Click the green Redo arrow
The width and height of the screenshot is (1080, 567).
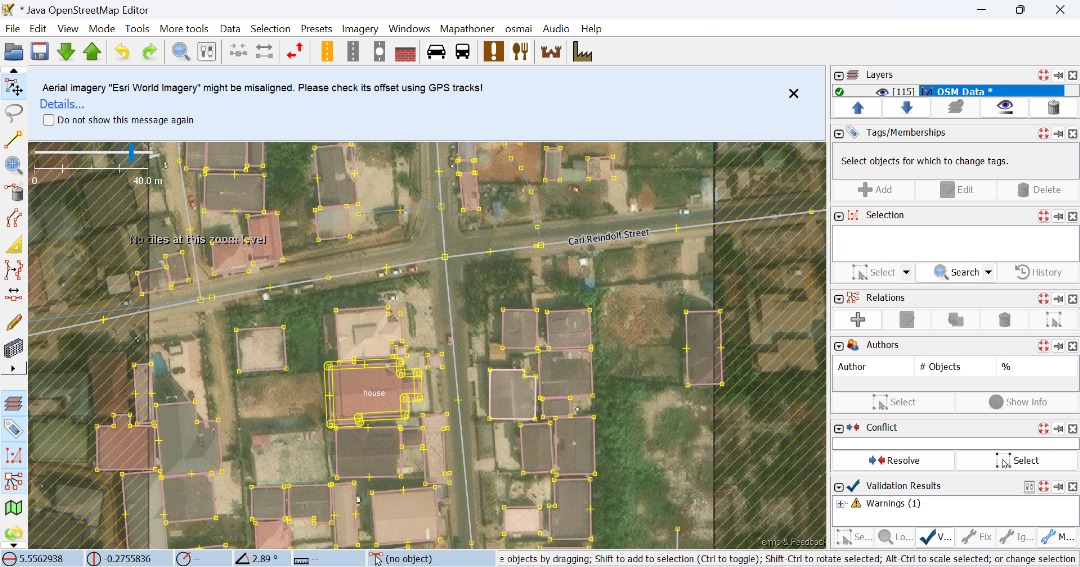[149, 52]
